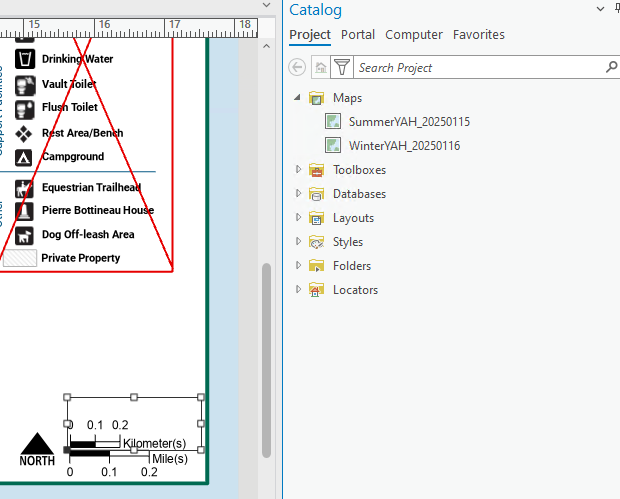The width and height of the screenshot is (620, 499).
Task: Select the Folders label
Action: pyautogui.click(x=352, y=266)
